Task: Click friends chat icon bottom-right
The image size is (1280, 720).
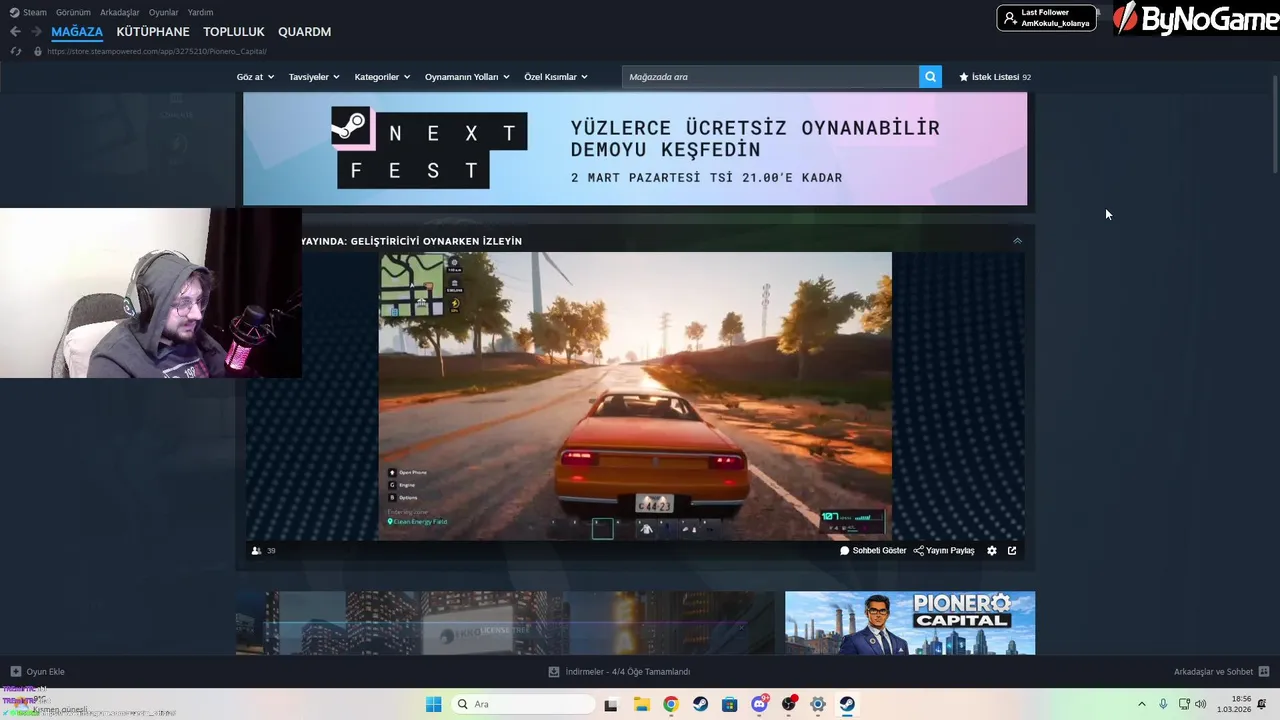Action: [1264, 672]
